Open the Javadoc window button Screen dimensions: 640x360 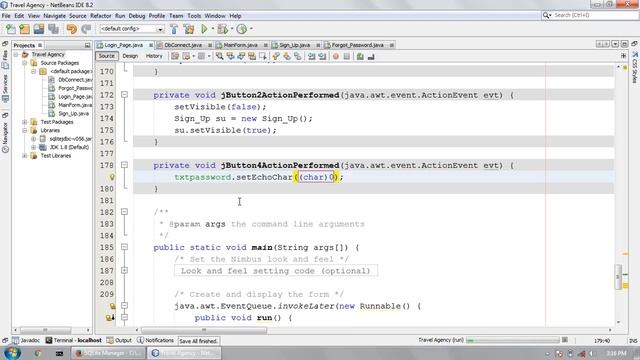click(27, 340)
